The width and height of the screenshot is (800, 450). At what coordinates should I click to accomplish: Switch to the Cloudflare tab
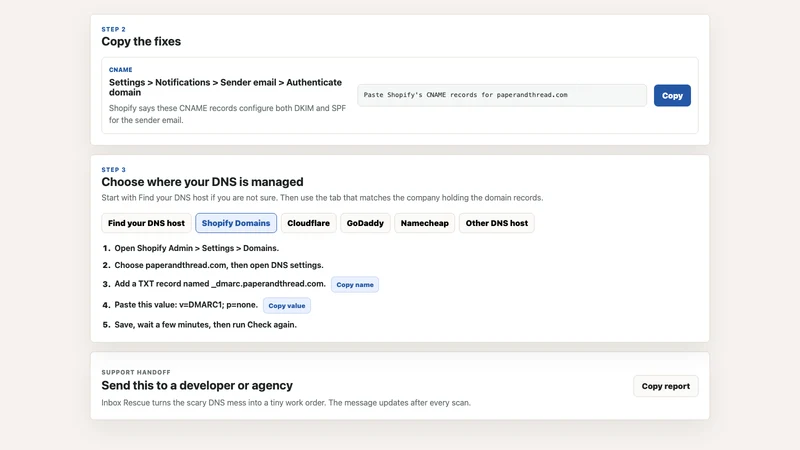click(308, 223)
